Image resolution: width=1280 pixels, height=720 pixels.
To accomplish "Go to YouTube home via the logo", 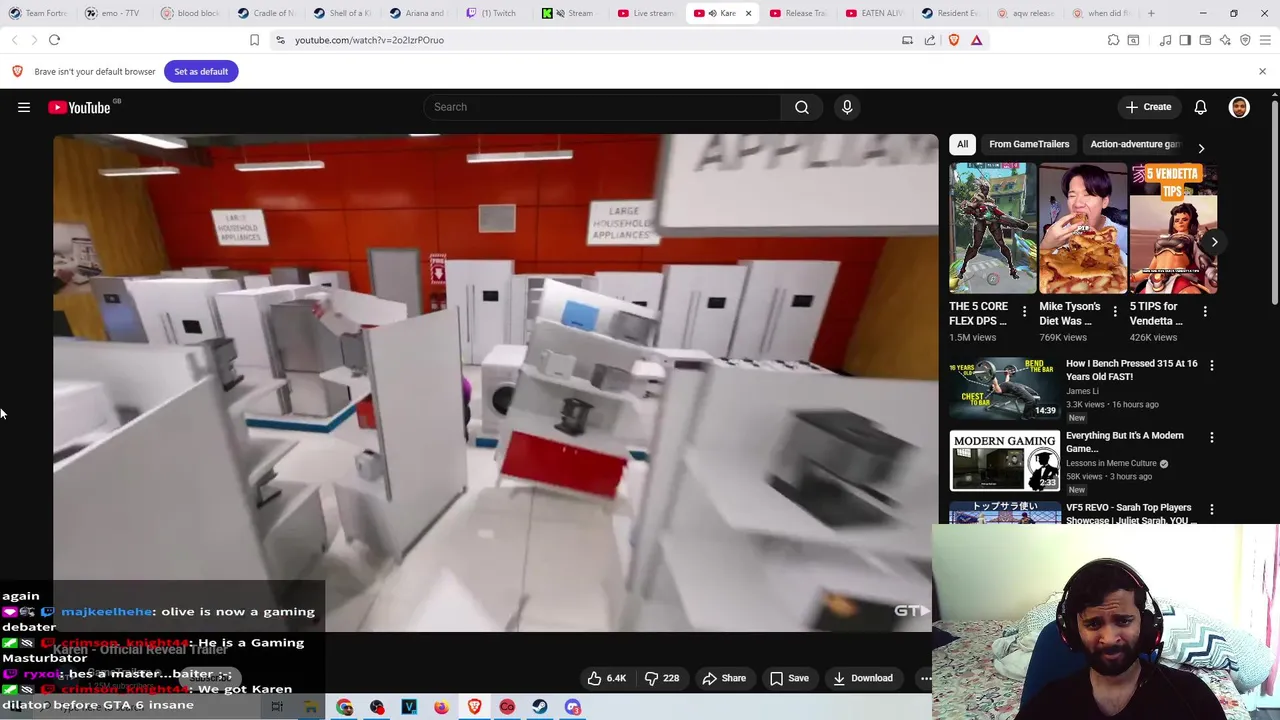I will (79, 107).
